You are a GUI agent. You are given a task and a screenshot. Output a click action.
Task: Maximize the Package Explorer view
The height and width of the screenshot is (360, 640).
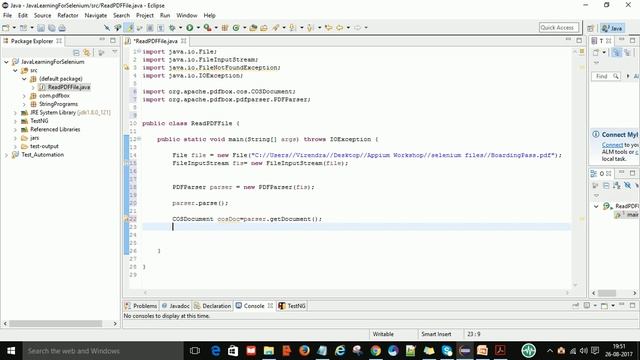click(x=113, y=40)
